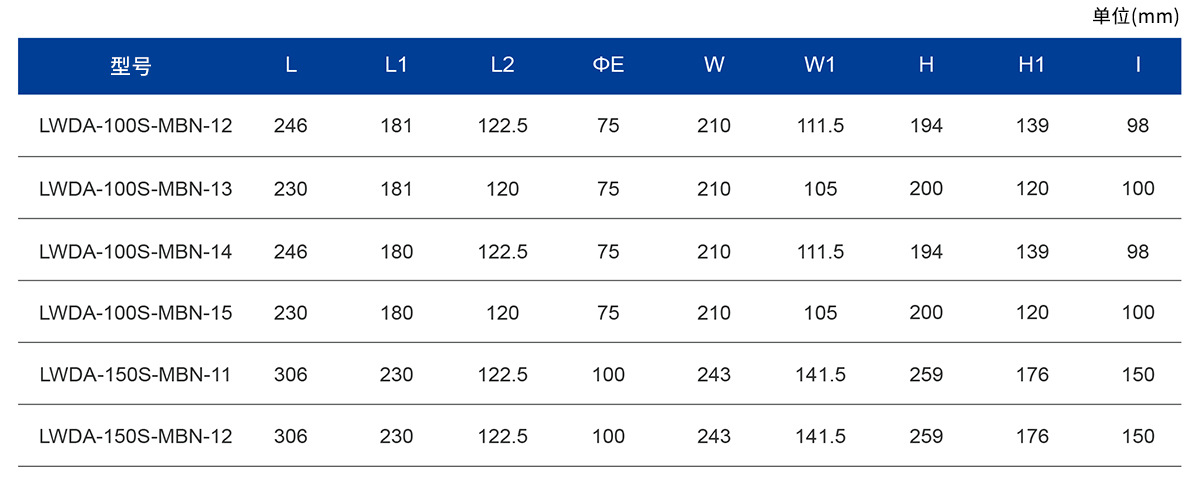Click the H1 column header

click(x=1032, y=66)
